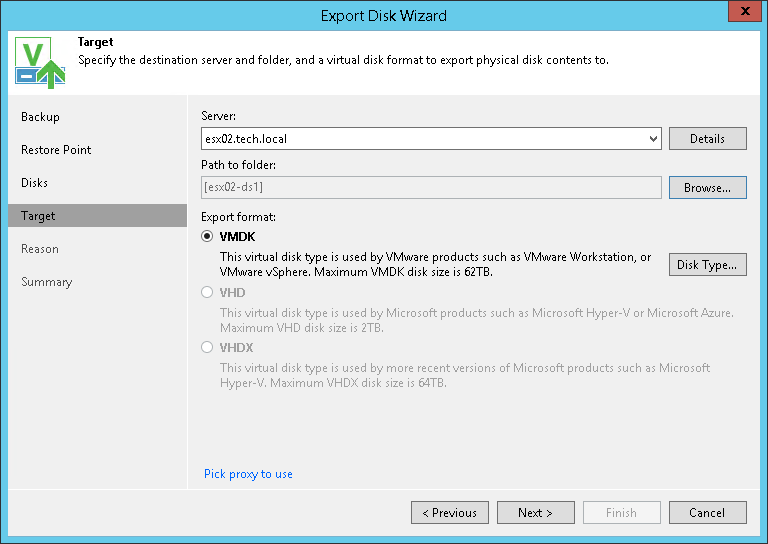Click the Details button for the server

pos(708,139)
